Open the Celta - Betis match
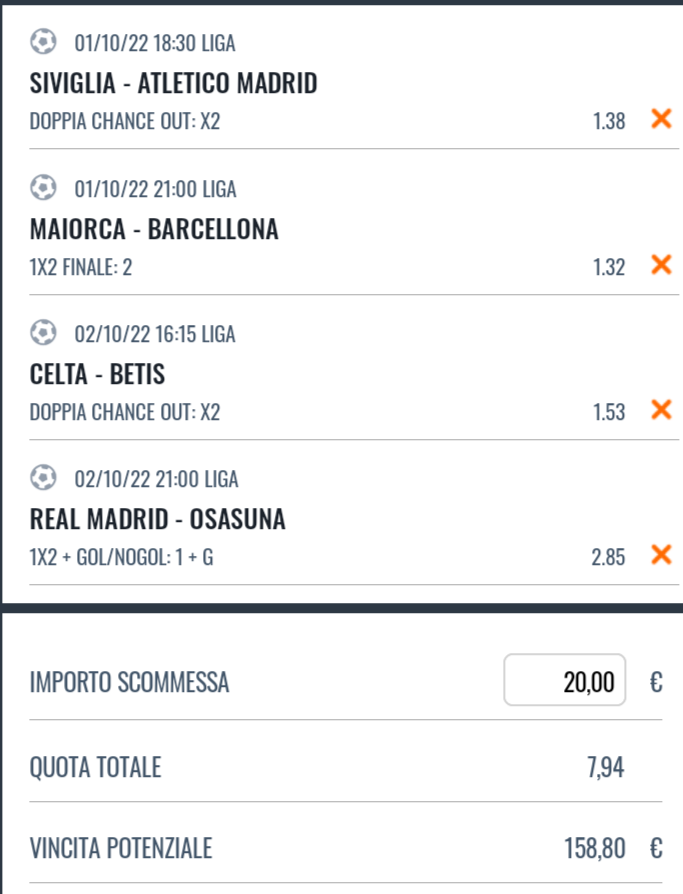Viewport: 683px width, 894px height. 97,375
